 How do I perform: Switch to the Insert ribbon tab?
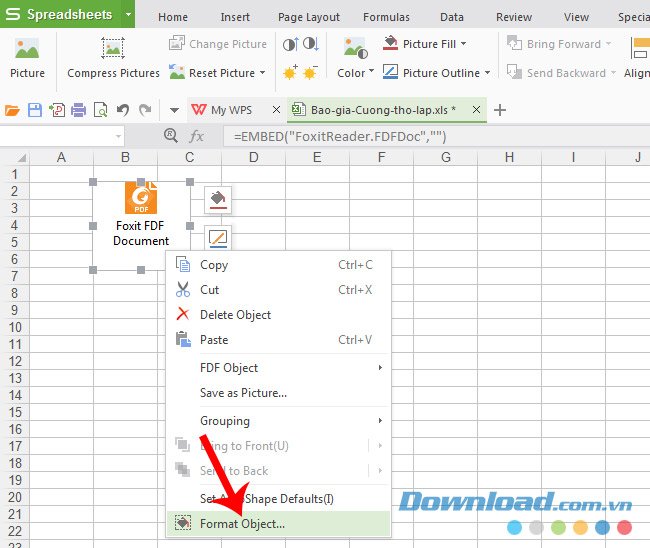(x=235, y=17)
